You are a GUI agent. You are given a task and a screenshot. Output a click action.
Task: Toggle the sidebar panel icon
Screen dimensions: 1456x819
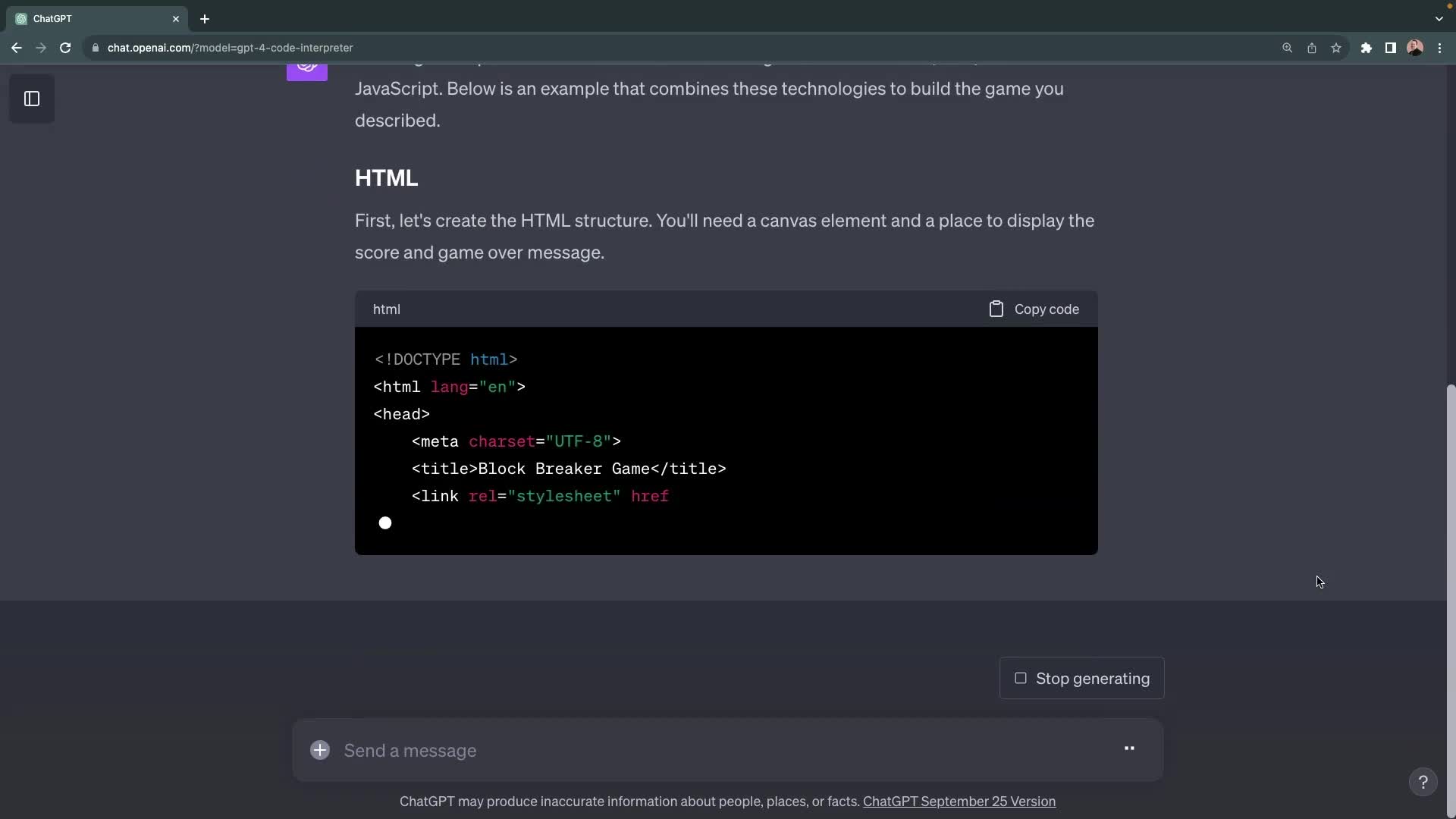[x=32, y=99]
